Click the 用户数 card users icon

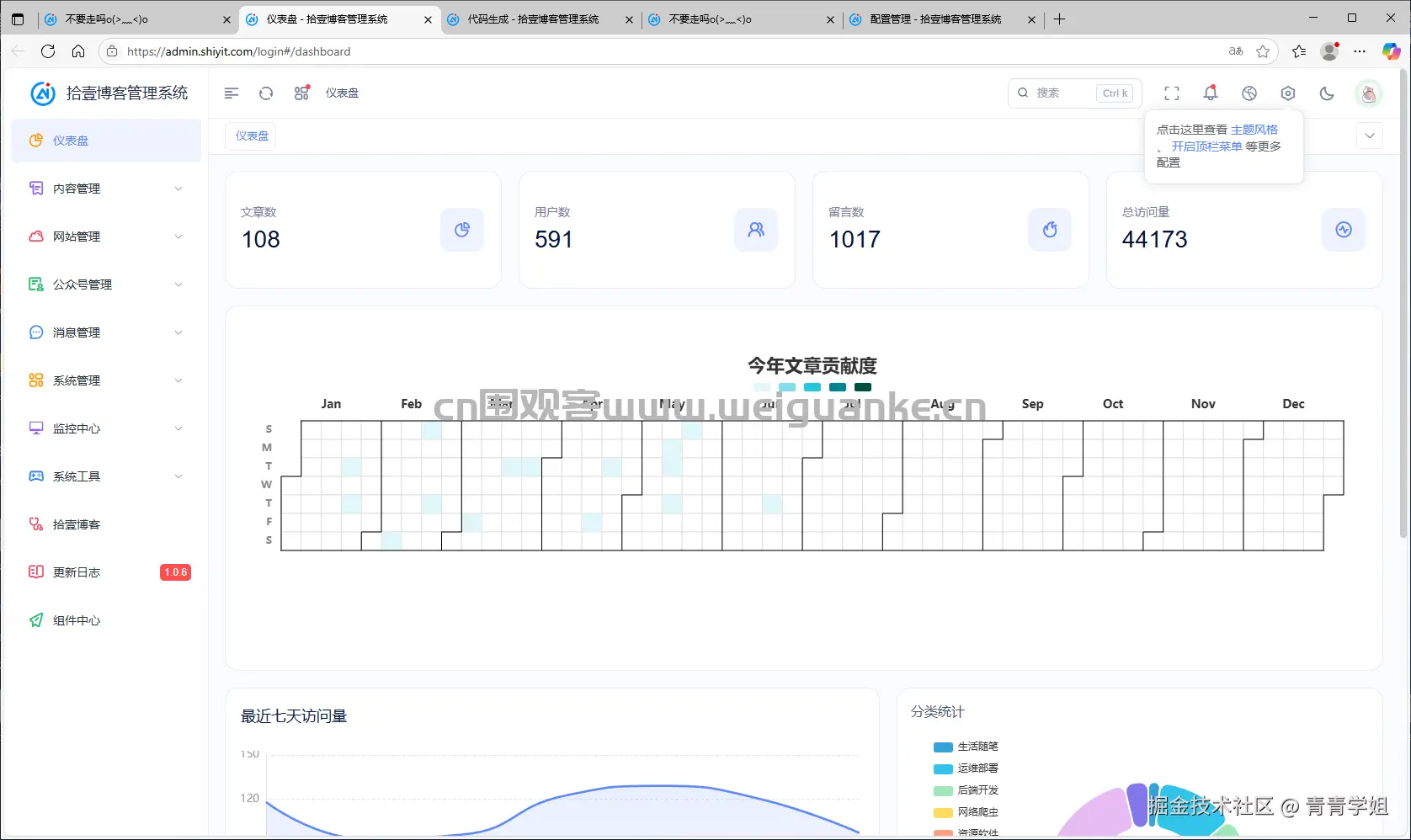[x=756, y=230]
